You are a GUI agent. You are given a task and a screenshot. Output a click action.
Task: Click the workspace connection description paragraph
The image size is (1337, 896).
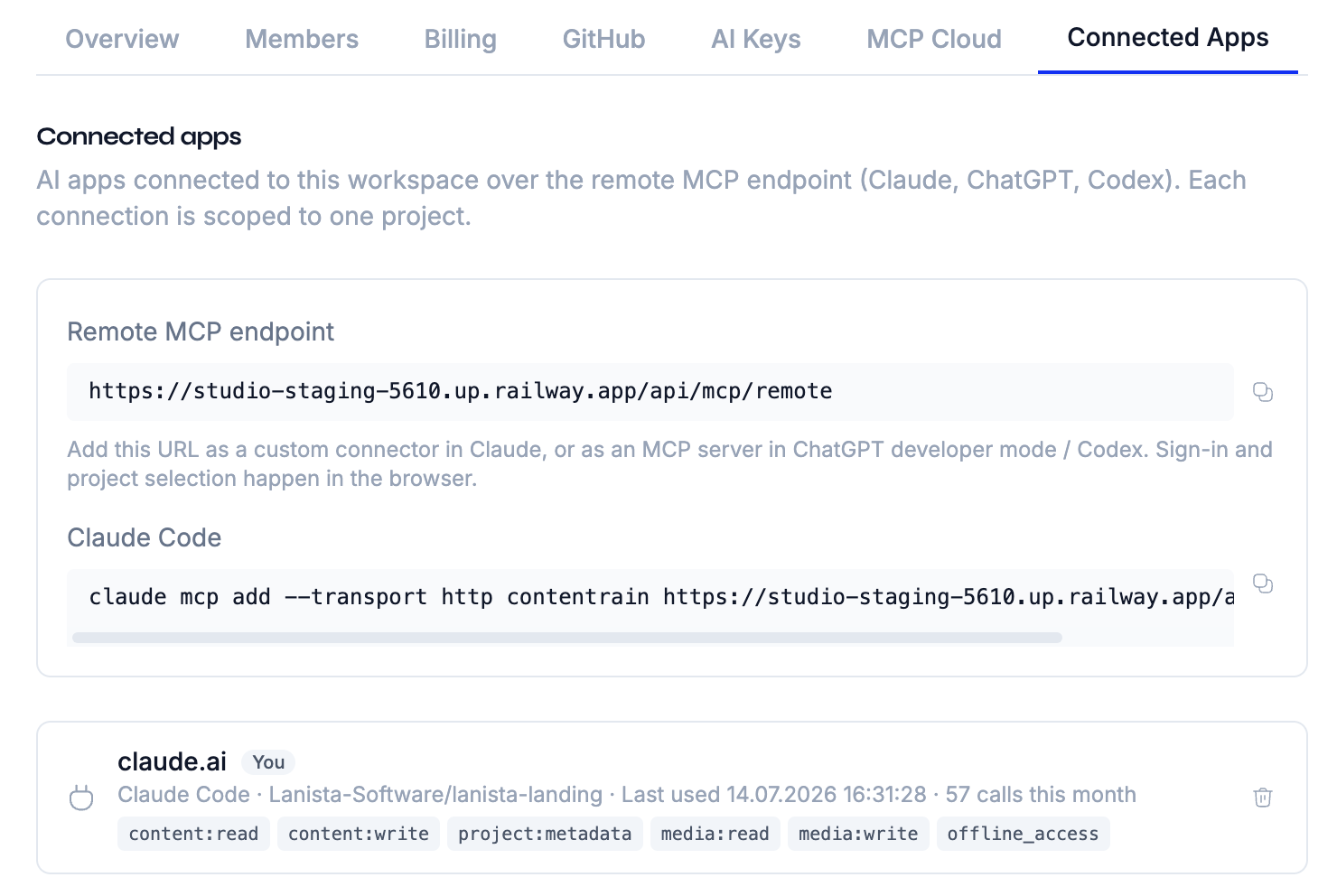point(641,198)
